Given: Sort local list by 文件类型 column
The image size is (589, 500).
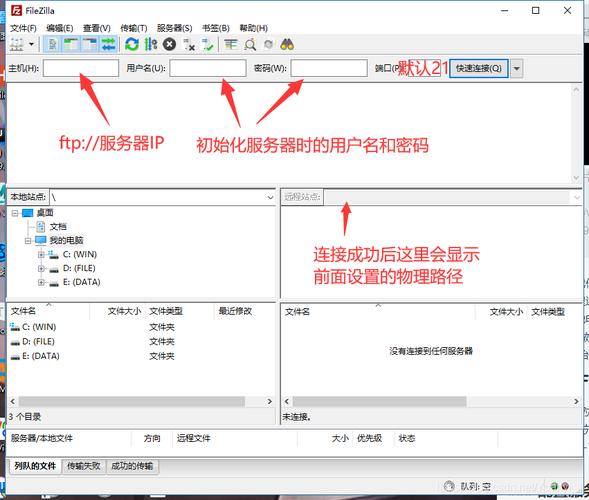Looking at the screenshot, I should point(180,311).
